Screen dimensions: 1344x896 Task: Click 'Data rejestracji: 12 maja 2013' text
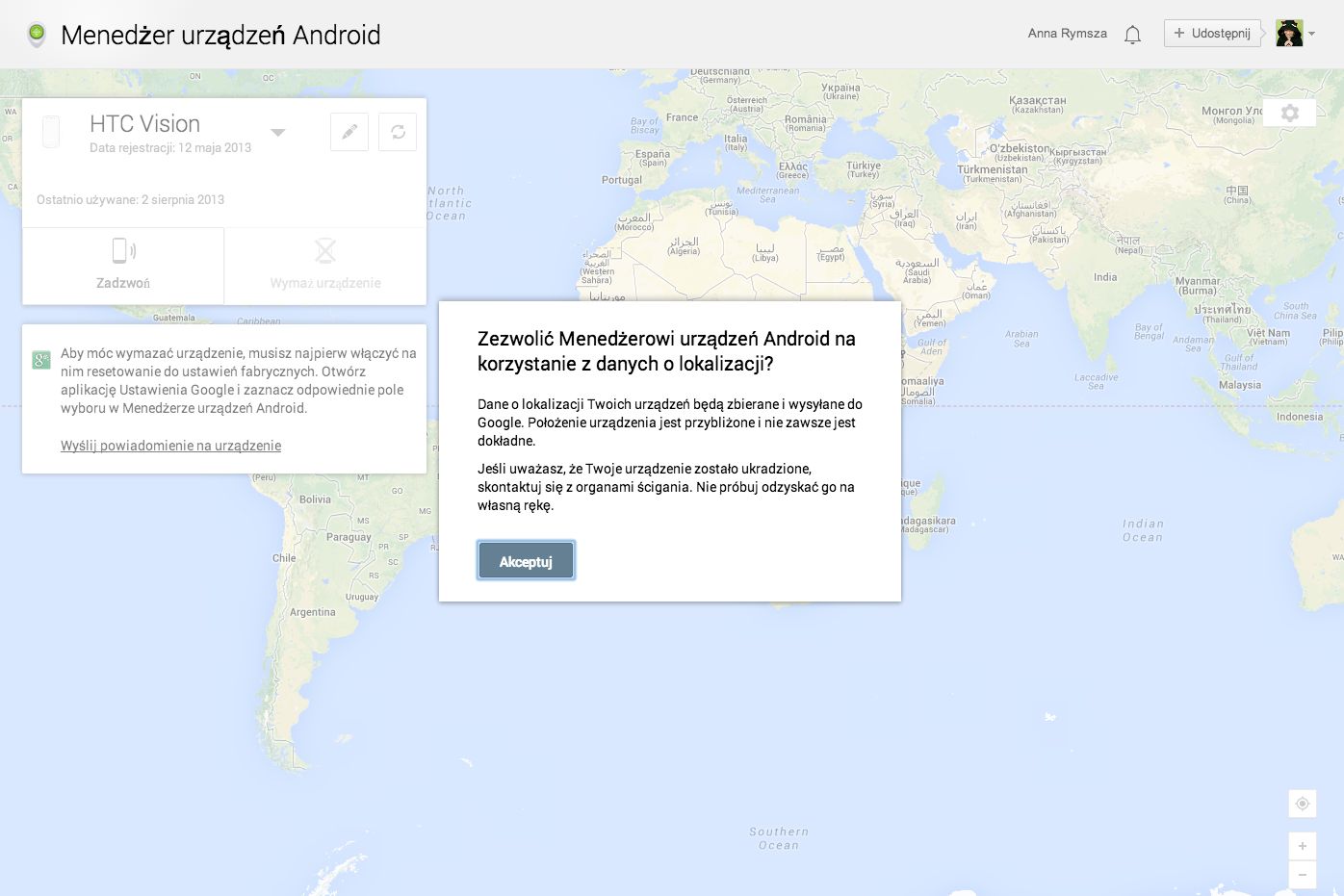pos(170,148)
